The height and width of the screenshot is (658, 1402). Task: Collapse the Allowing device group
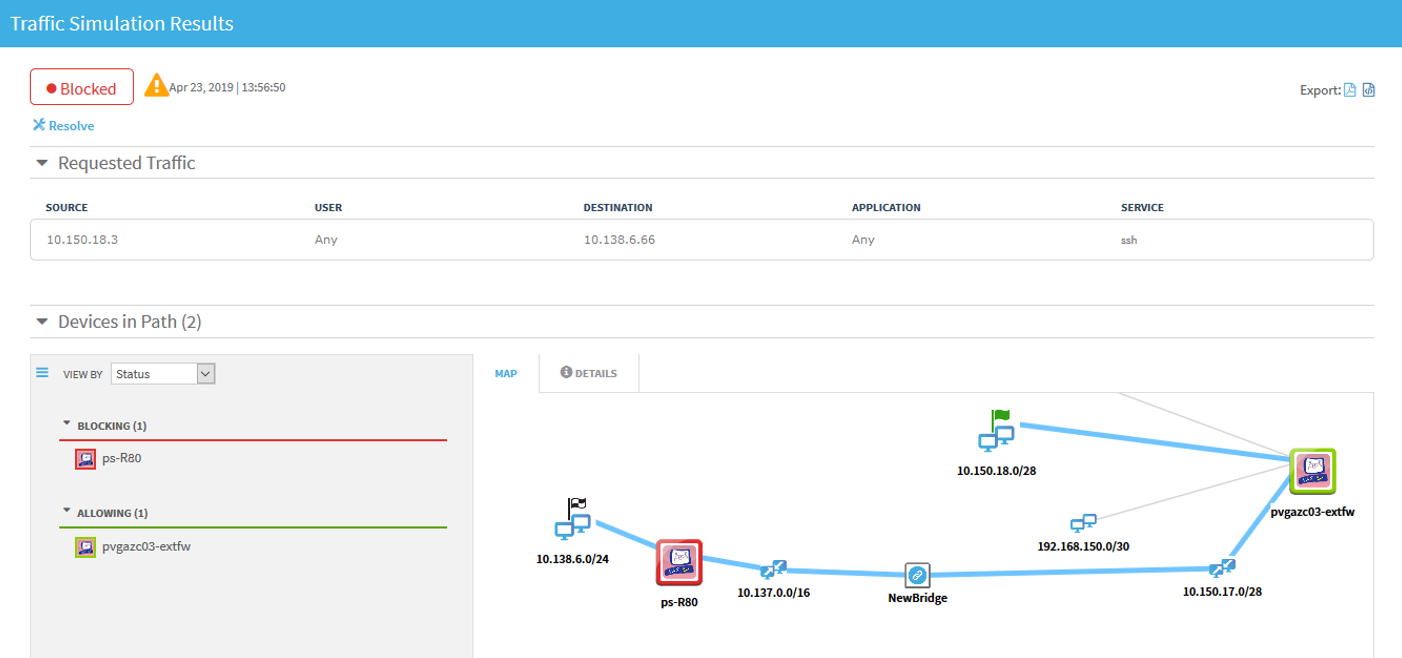pos(67,511)
